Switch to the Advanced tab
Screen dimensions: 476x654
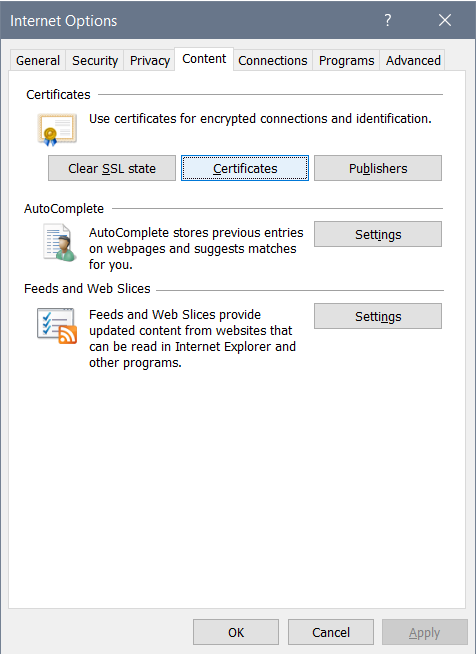[x=413, y=60]
